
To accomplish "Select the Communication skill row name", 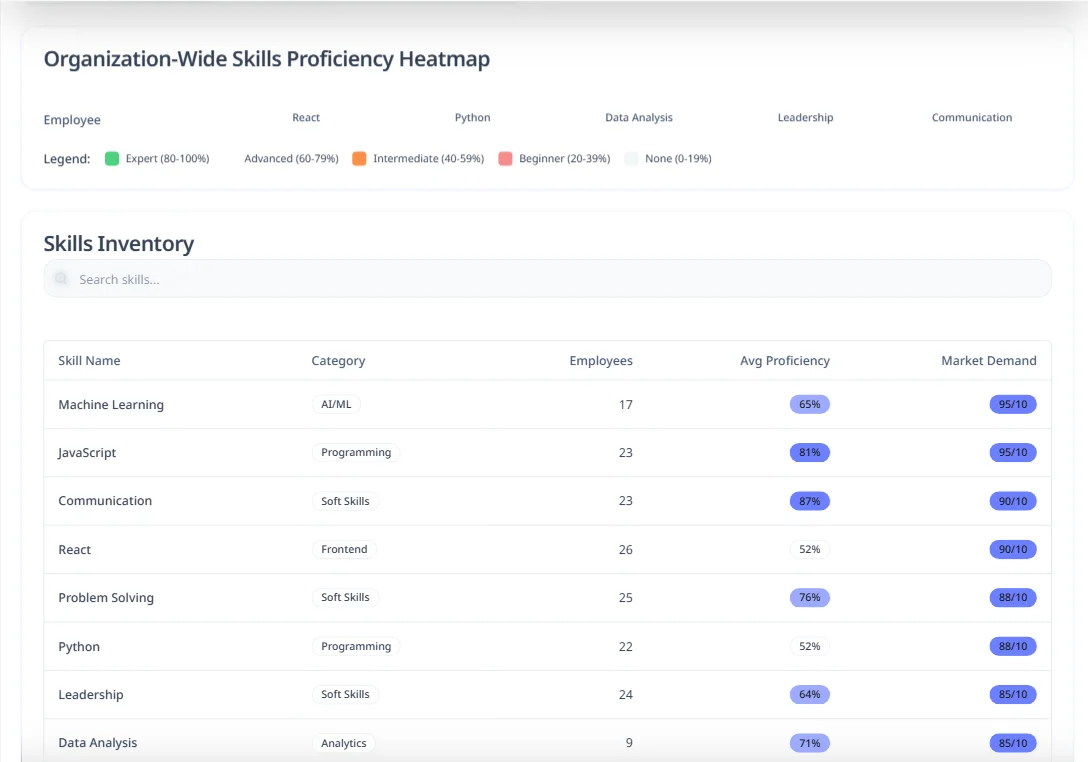I will (105, 500).
